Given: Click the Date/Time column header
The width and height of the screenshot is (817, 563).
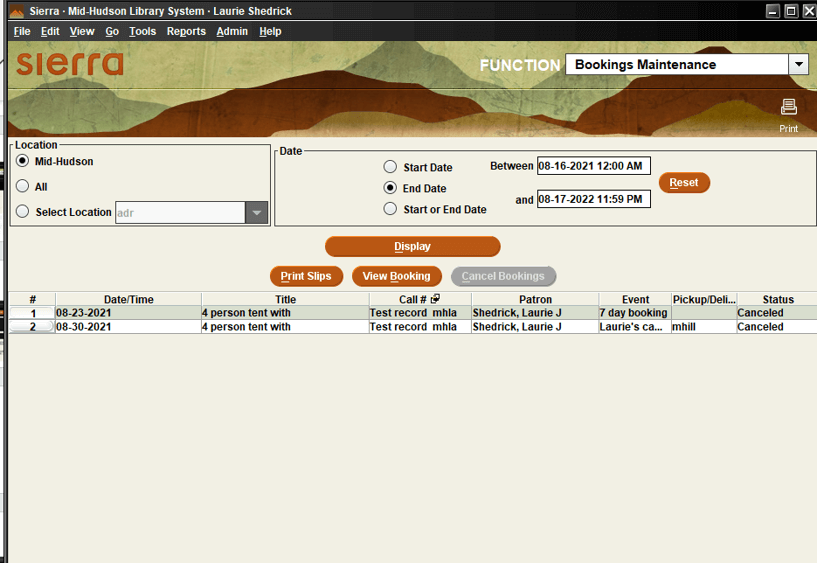Looking at the screenshot, I should pos(129,299).
